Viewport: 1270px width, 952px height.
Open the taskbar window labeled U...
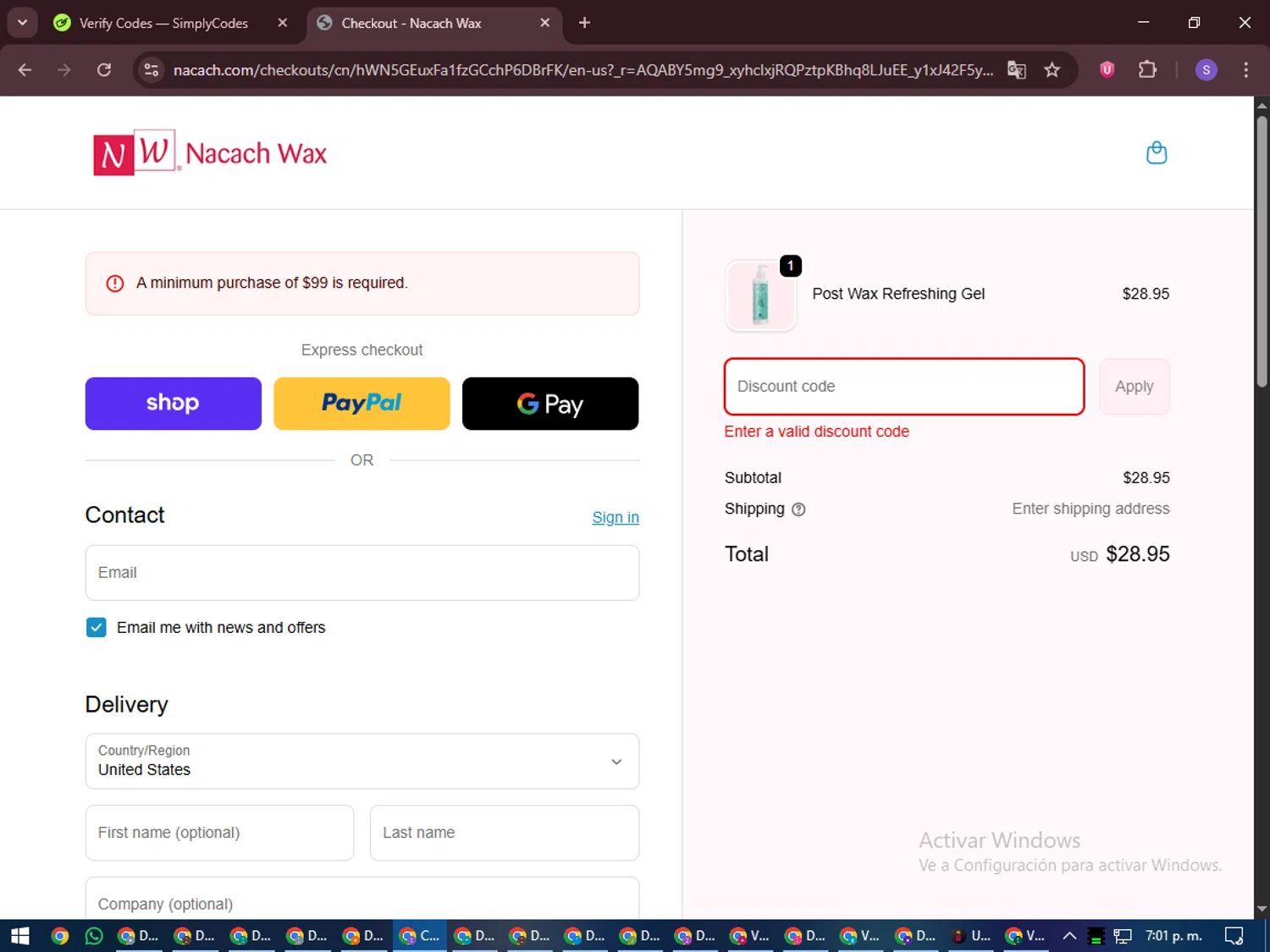pos(970,936)
